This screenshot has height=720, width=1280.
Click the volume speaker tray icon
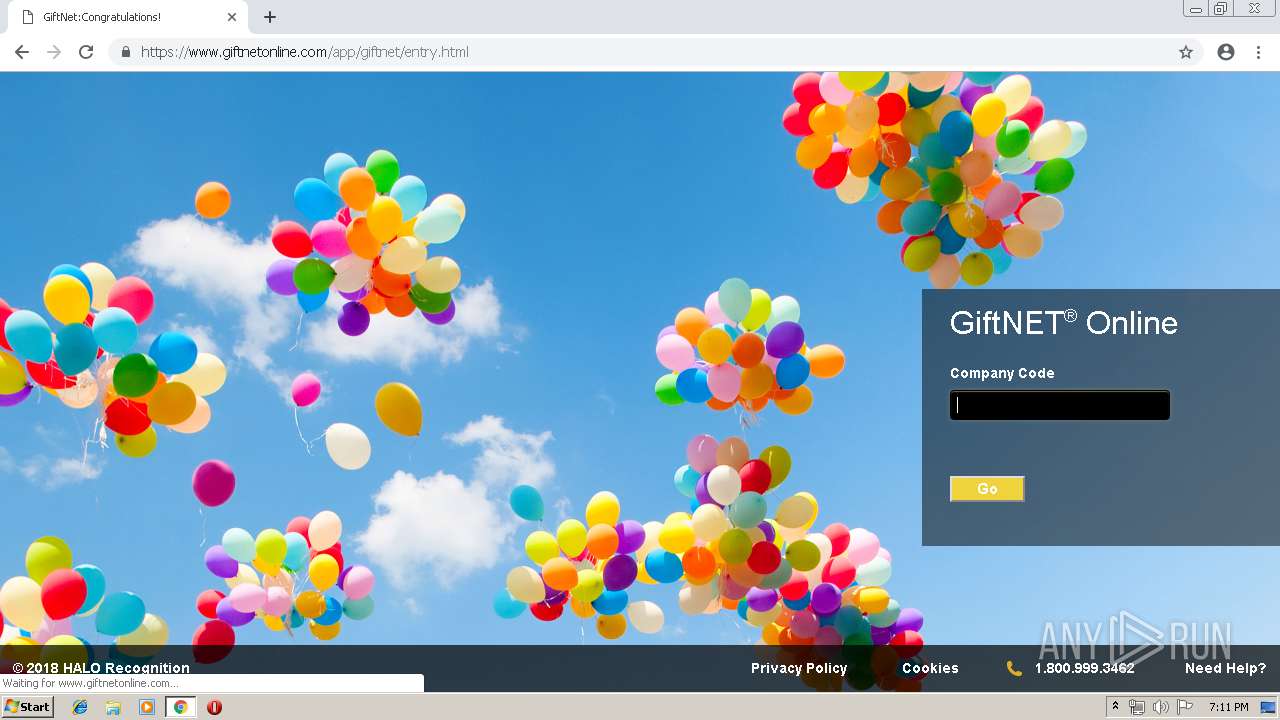1161,707
